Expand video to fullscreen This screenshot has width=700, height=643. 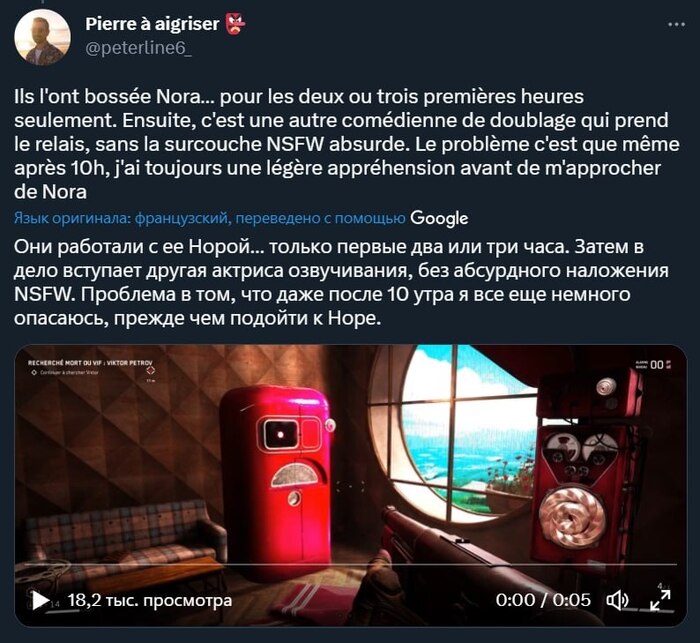coord(660,600)
